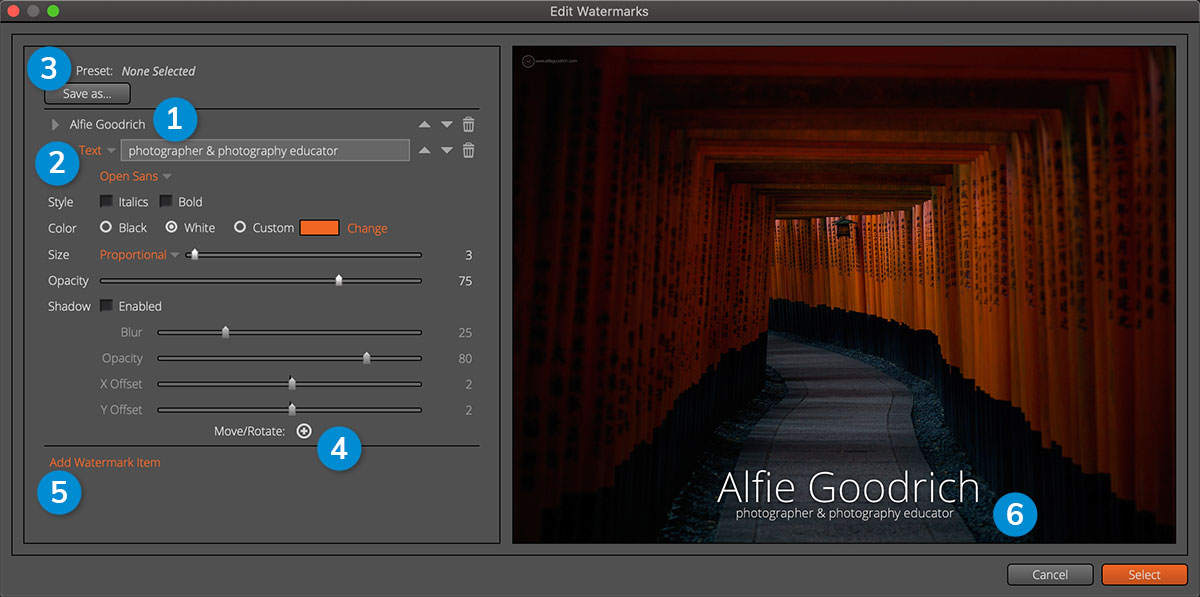Move photographer text item up
Viewport: 1200px width, 597px height.
coord(425,151)
